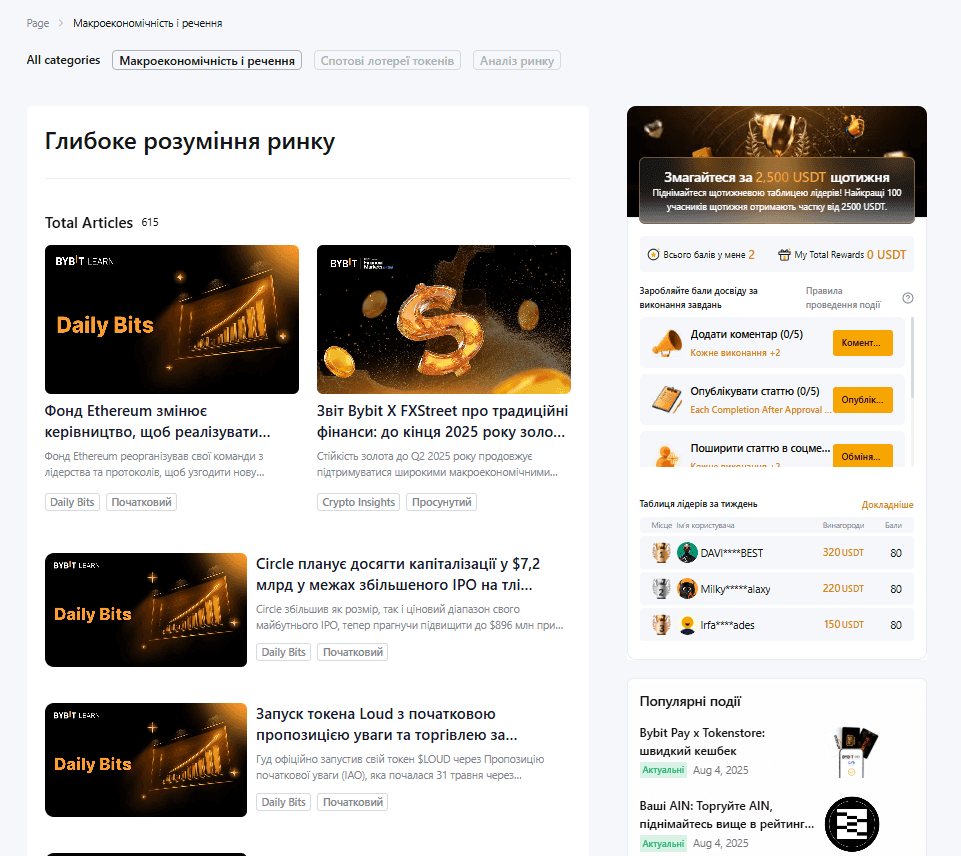Click the 320 USDT reward value

[x=843, y=553]
